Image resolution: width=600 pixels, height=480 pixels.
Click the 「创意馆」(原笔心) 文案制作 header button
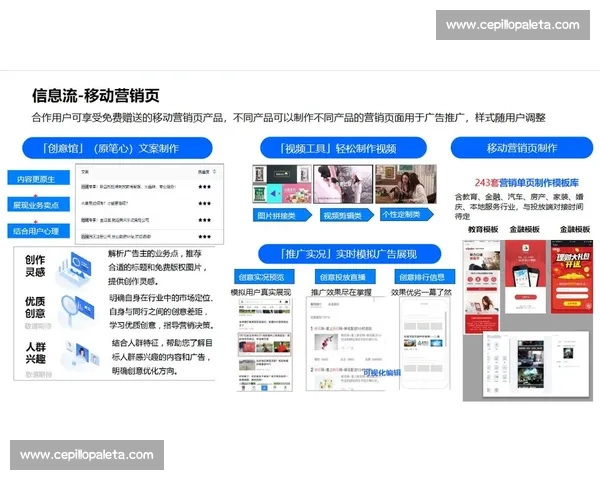coord(117,148)
